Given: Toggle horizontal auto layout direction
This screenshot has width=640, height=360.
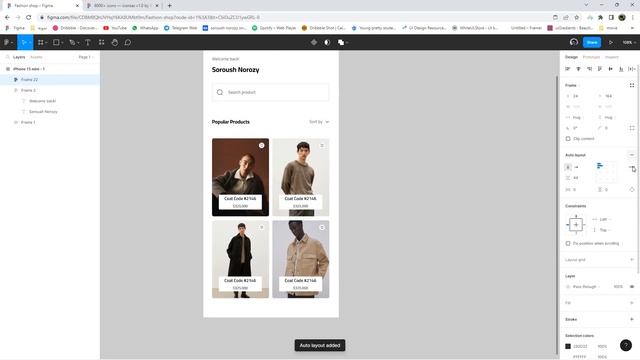Looking at the screenshot, I should point(577,167).
